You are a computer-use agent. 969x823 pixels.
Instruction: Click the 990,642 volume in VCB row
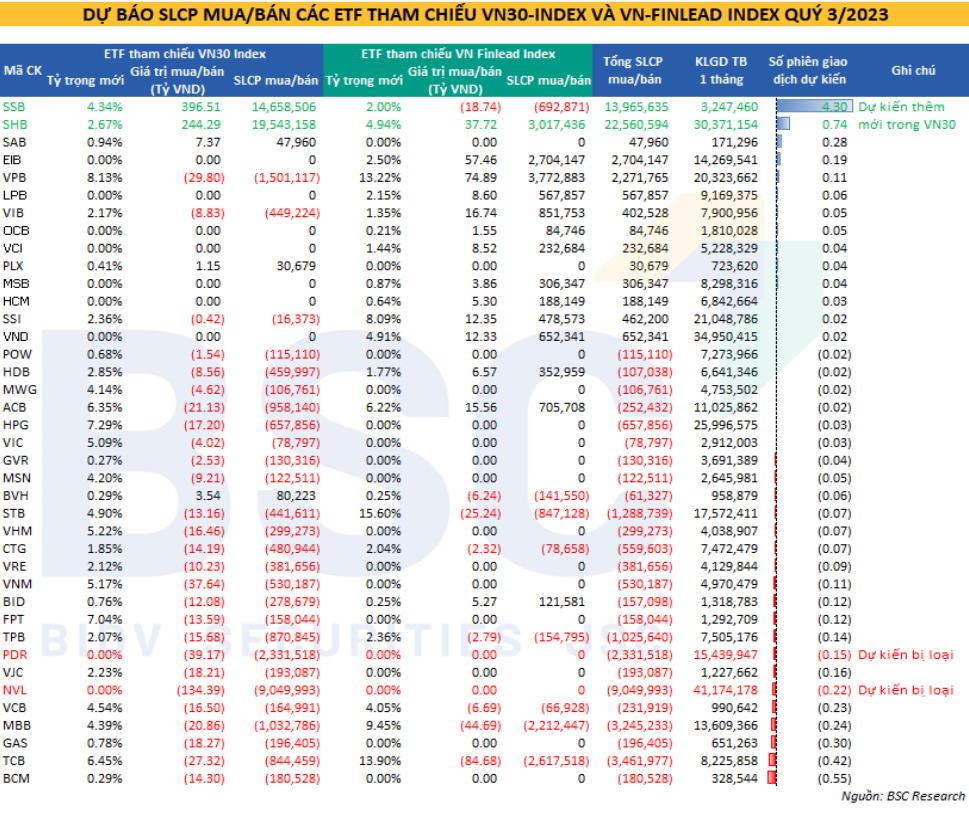tap(734, 708)
